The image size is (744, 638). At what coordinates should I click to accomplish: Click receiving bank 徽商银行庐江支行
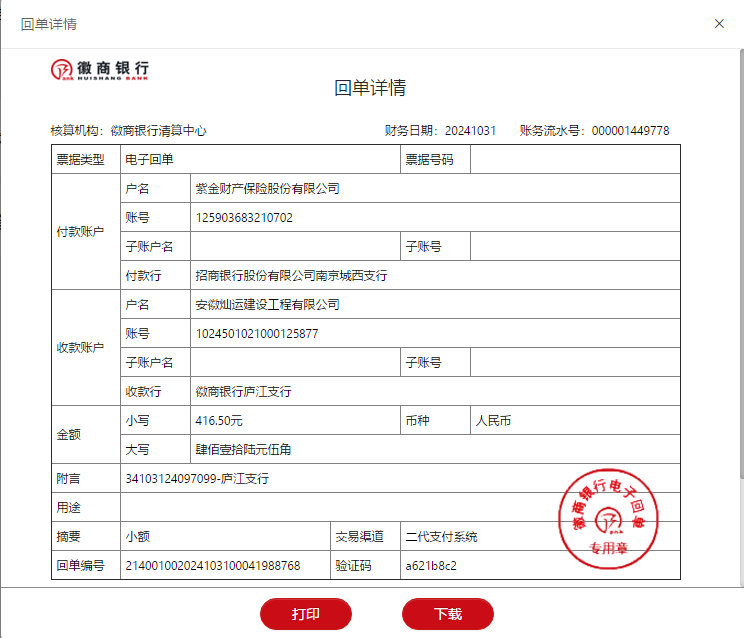click(x=243, y=391)
